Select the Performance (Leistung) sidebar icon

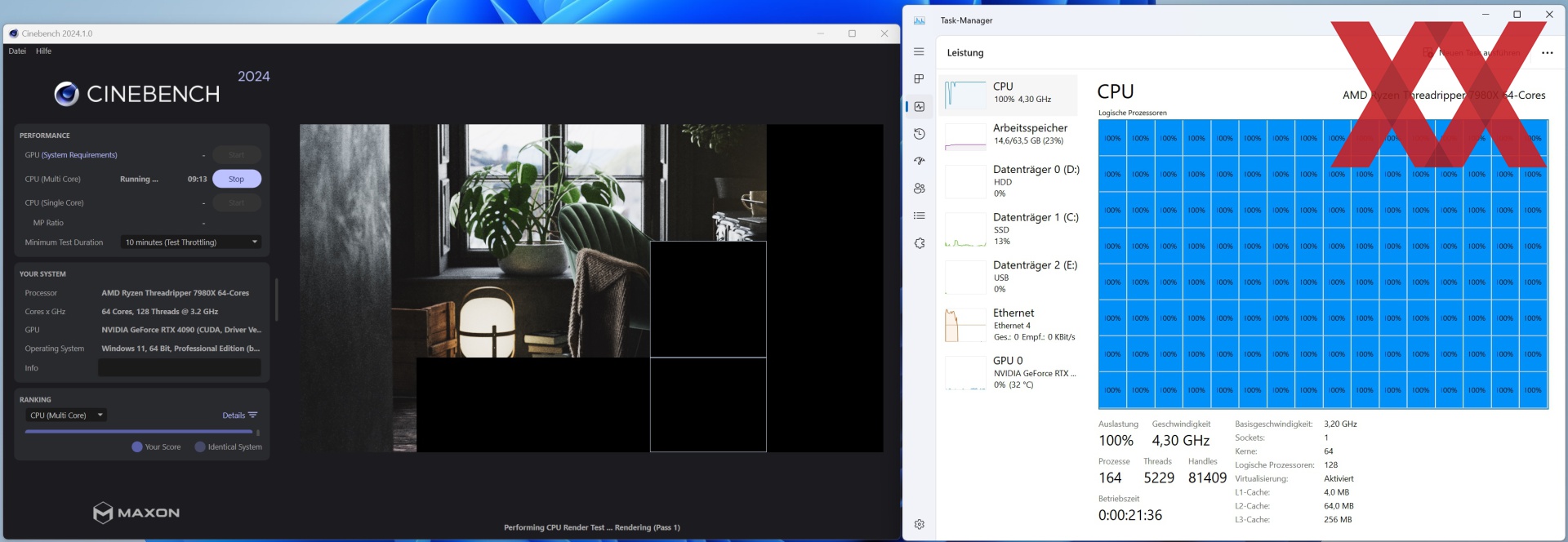(x=919, y=106)
